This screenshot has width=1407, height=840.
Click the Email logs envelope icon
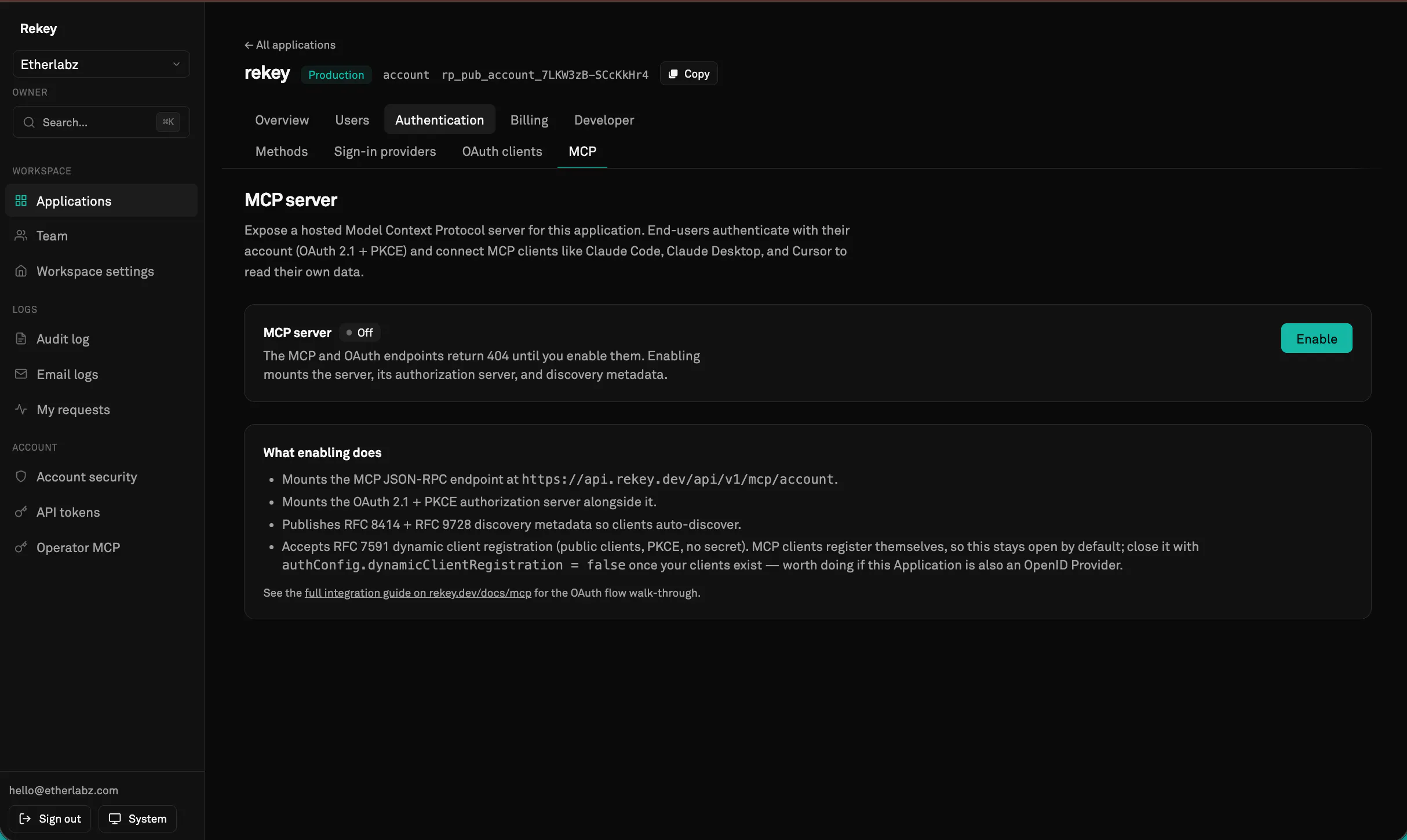tap(21, 374)
